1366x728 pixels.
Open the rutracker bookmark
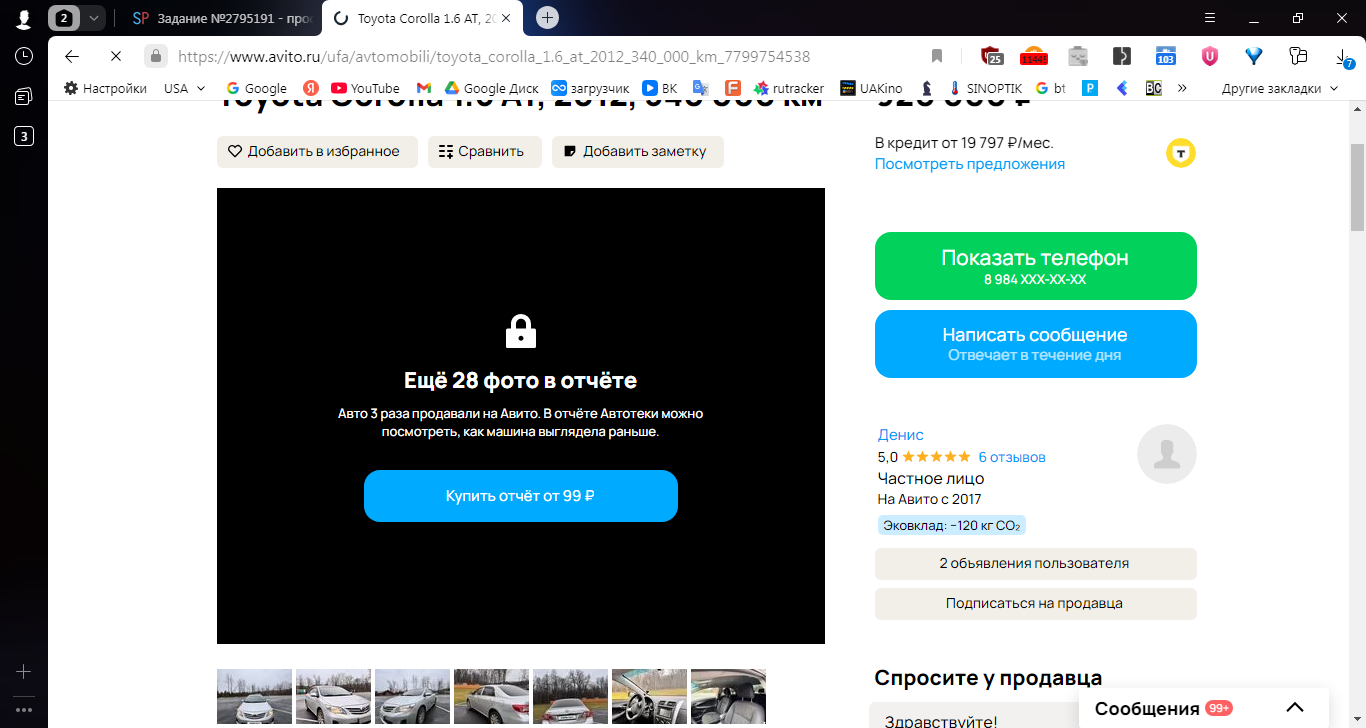[789, 88]
